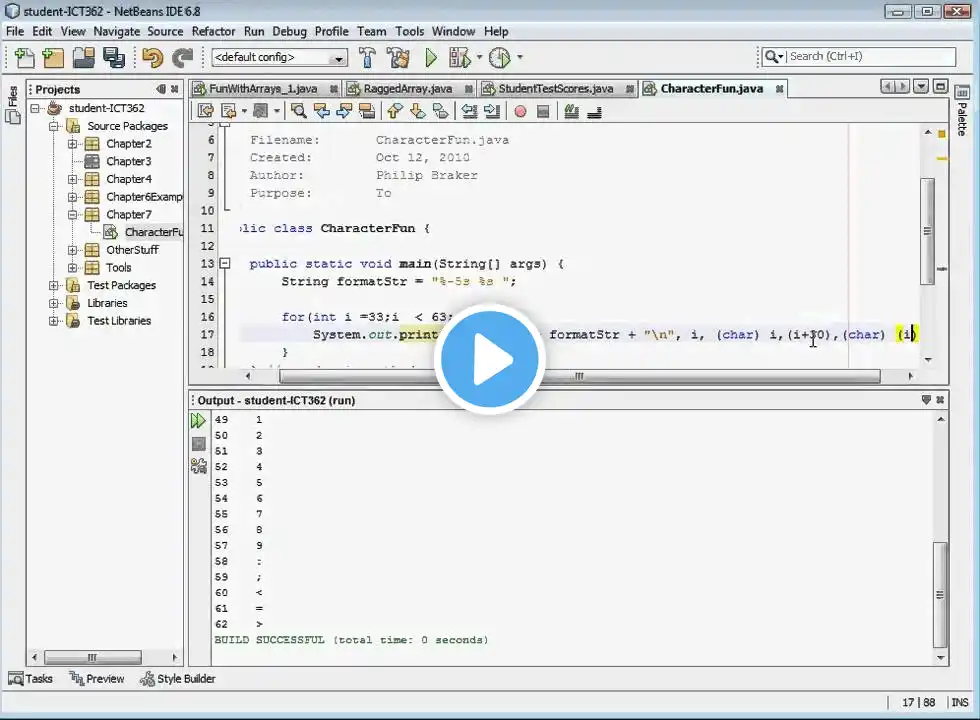Toggle the Find Selection magnifier icon

(298, 111)
